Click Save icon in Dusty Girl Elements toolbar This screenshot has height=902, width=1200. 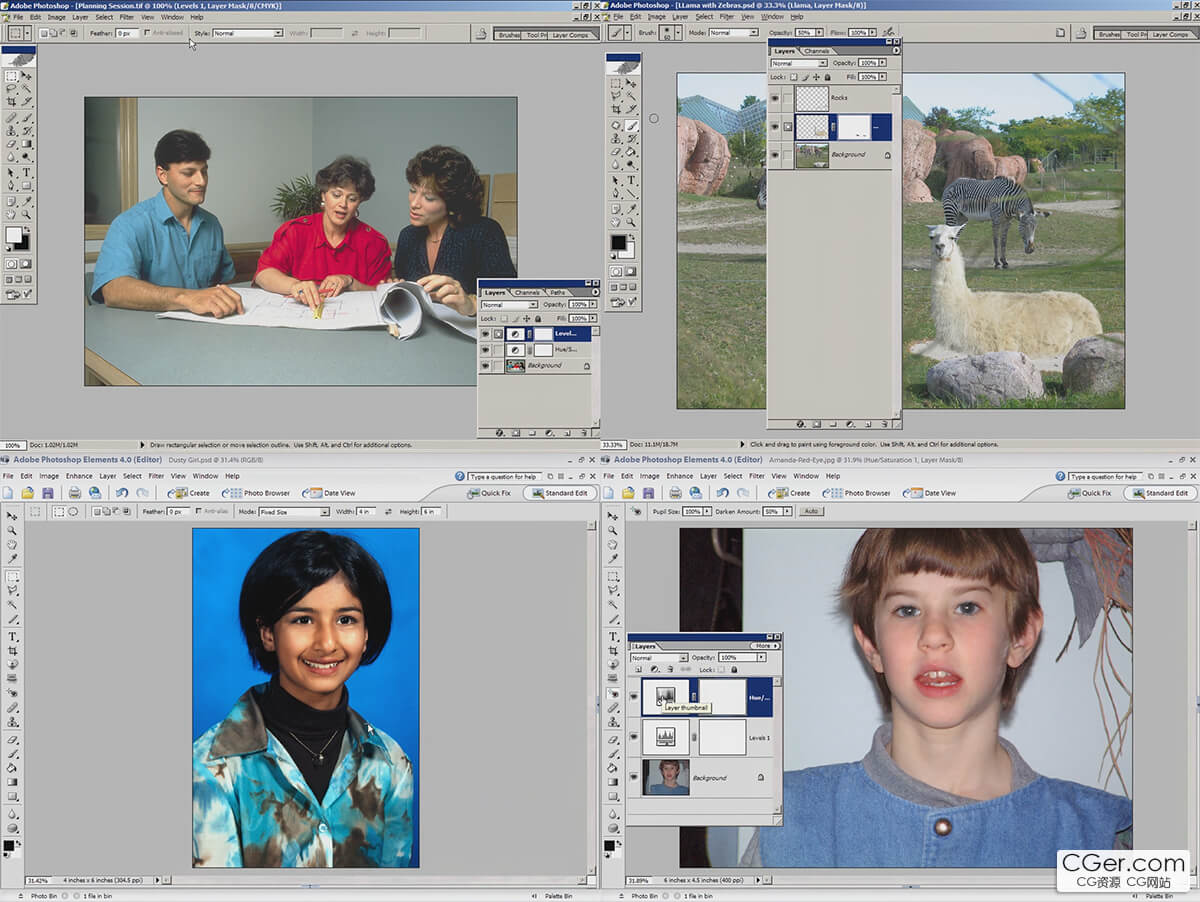[48, 493]
